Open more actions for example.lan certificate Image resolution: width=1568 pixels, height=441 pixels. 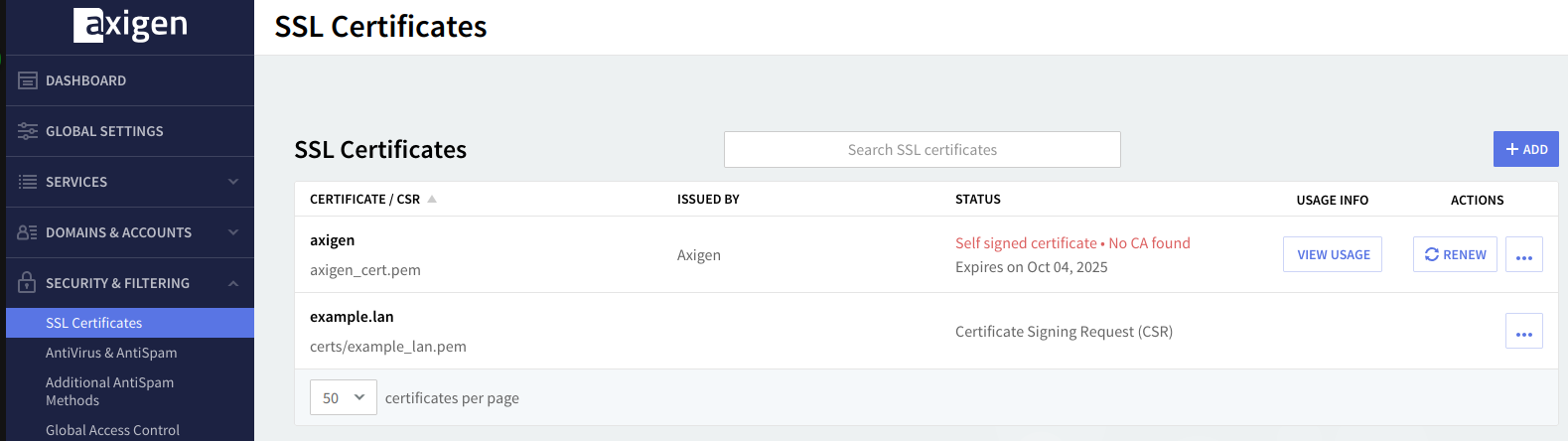[1523, 332]
